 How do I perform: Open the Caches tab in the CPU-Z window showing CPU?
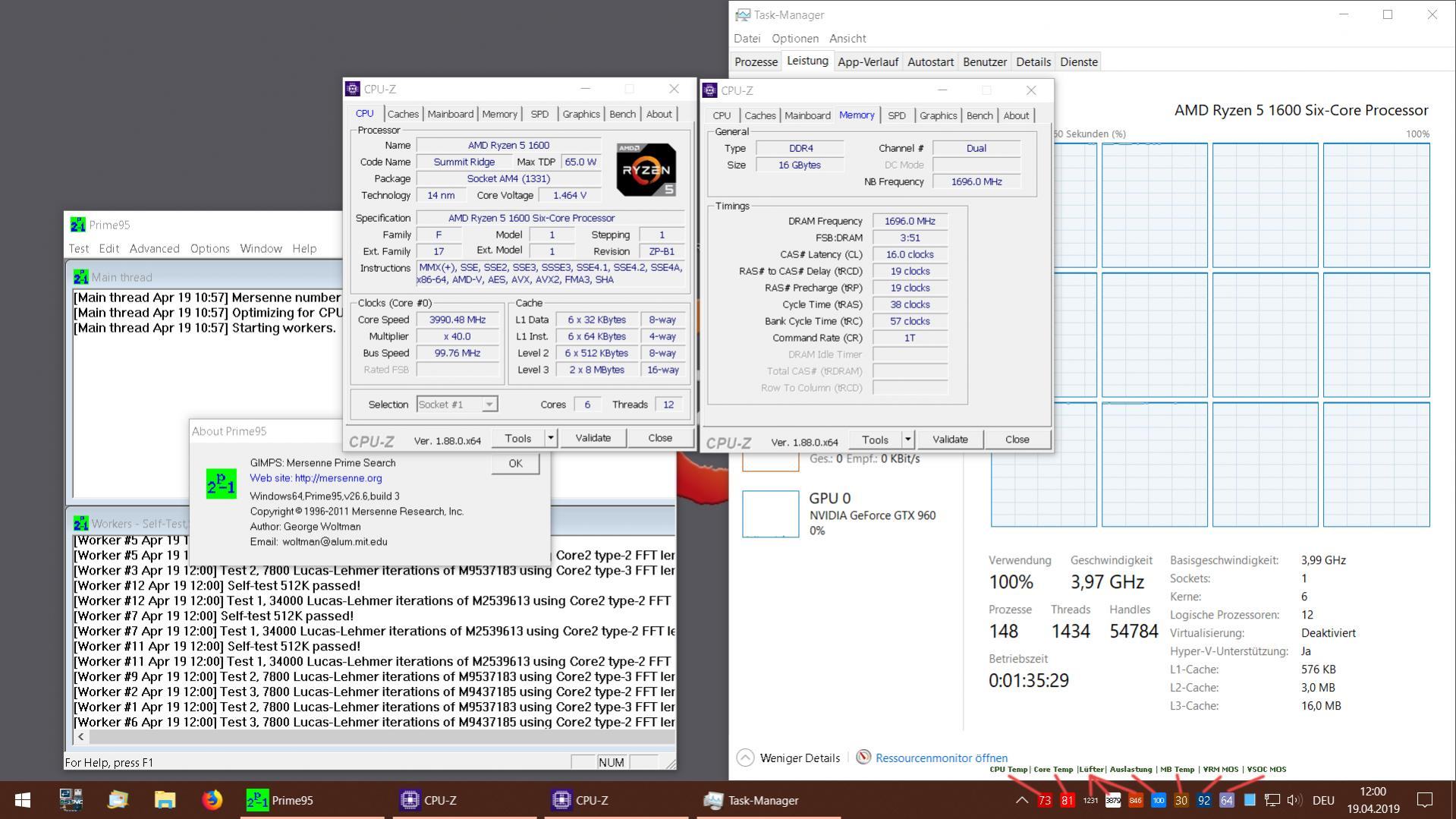(403, 114)
